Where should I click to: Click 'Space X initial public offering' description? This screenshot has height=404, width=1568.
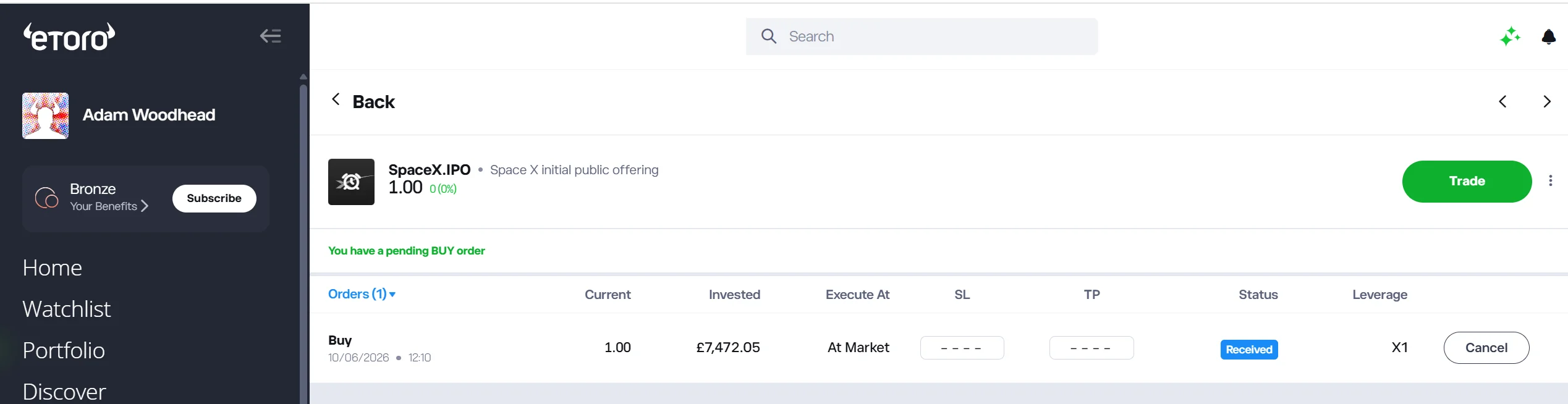tap(574, 170)
